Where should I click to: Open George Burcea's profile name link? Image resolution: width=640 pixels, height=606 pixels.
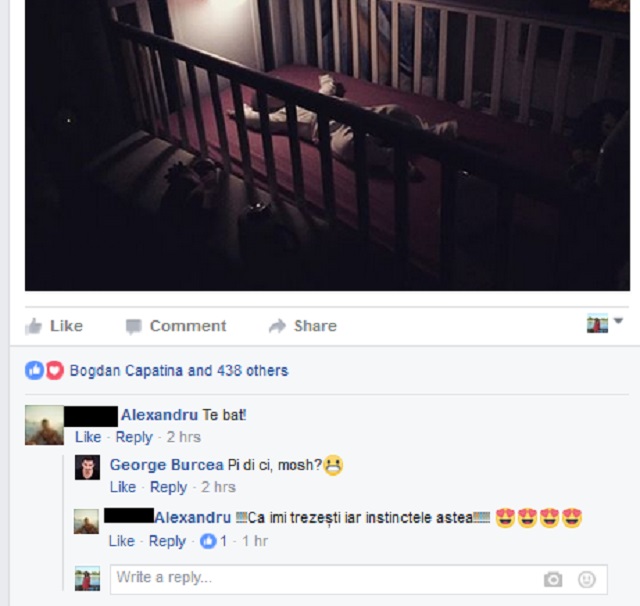point(167,465)
